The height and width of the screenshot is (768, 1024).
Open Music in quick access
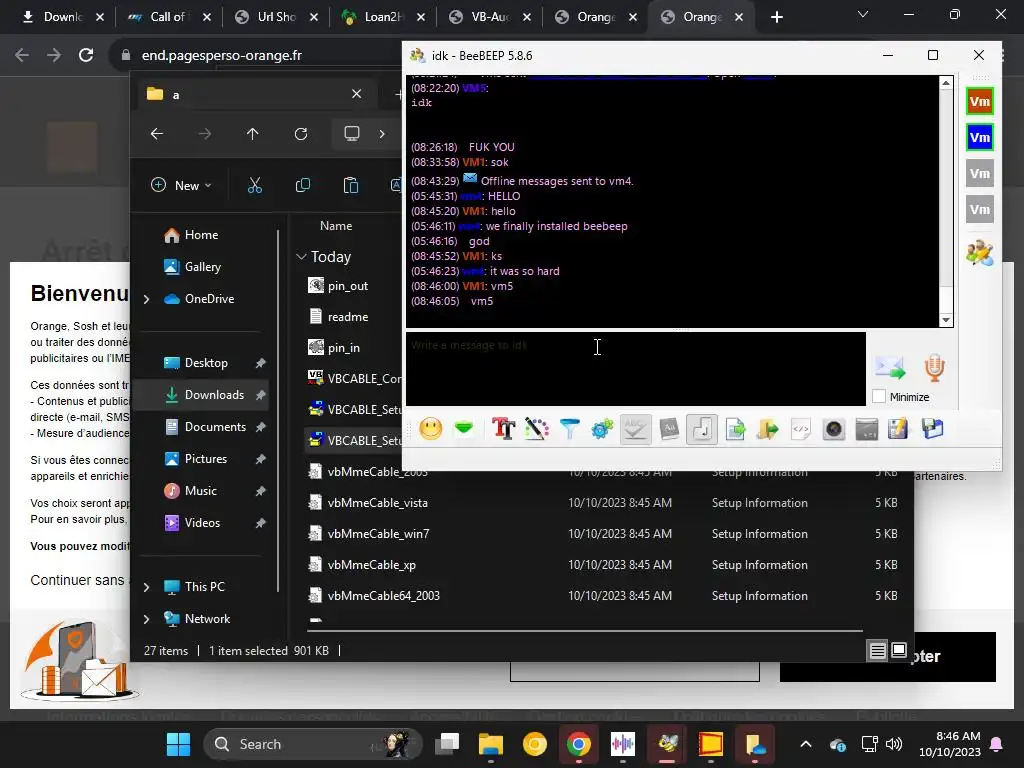(200, 490)
